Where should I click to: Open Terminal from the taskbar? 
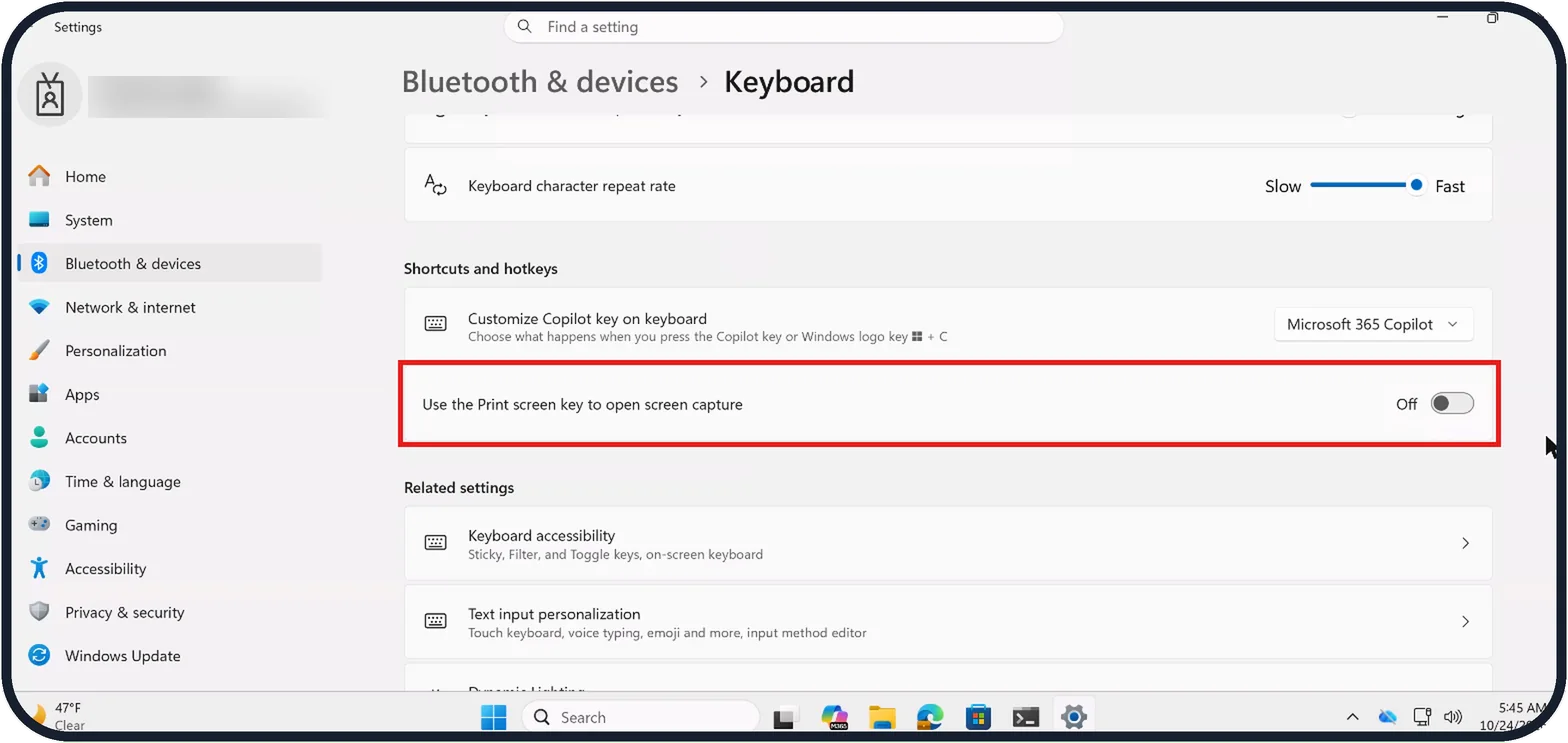click(1026, 717)
